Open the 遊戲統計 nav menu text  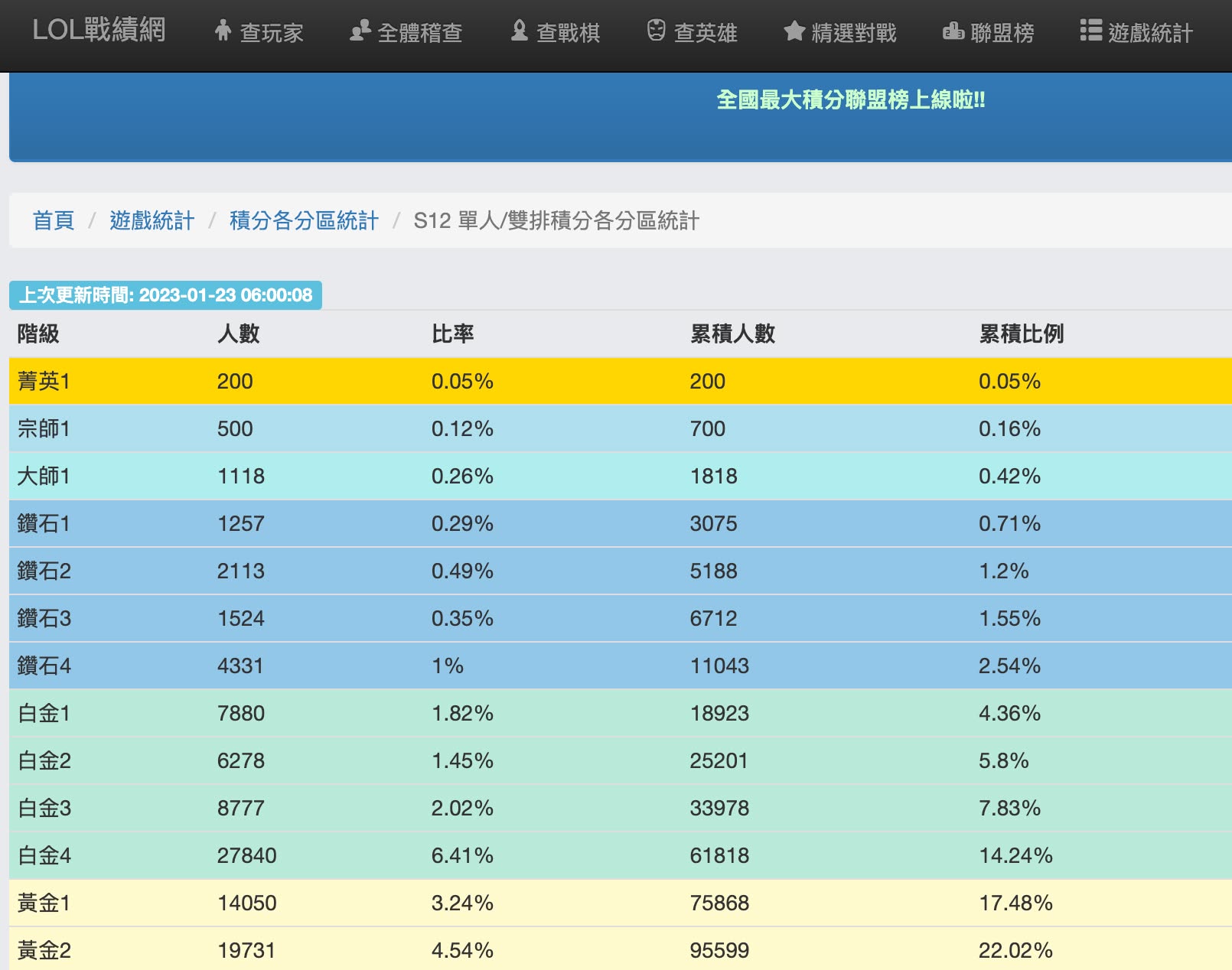[1150, 33]
